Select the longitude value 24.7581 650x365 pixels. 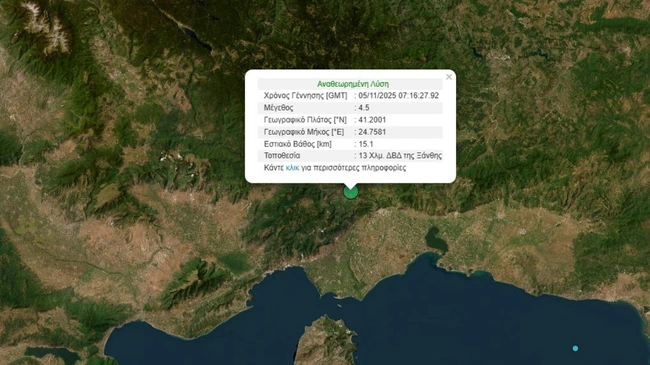(372, 132)
